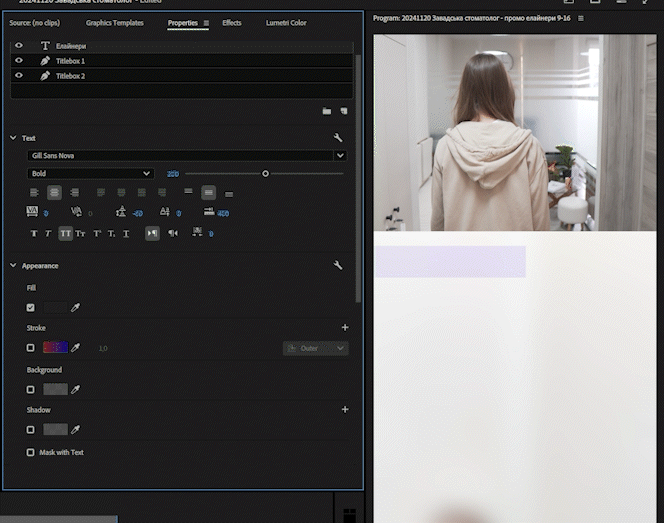Image resolution: width=664 pixels, height=523 pixels.
Task: Toggle Subscript text style
Action: (x=111, y=233)
